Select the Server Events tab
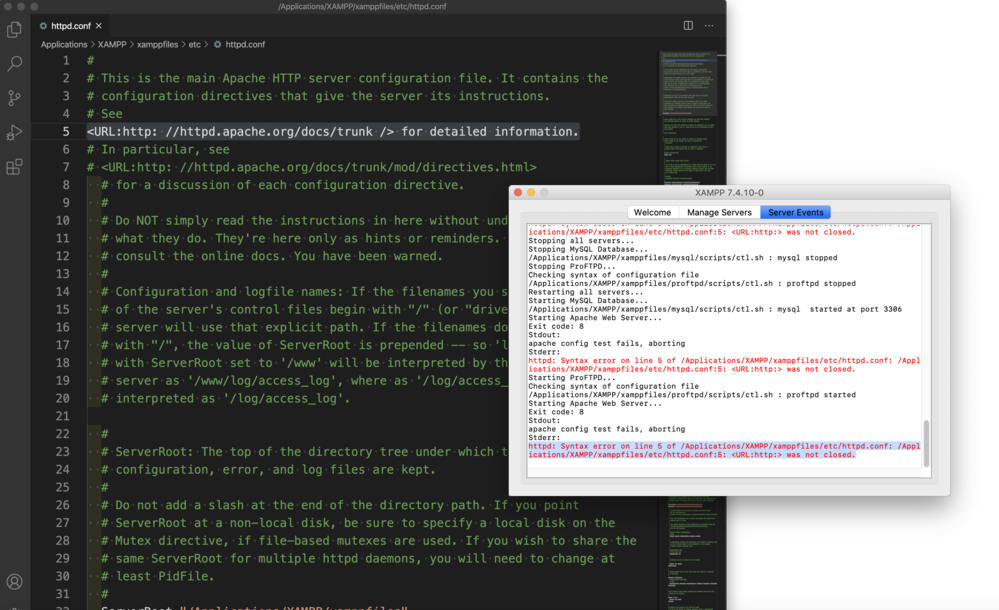The image size is (999, 610). point(796,212)
